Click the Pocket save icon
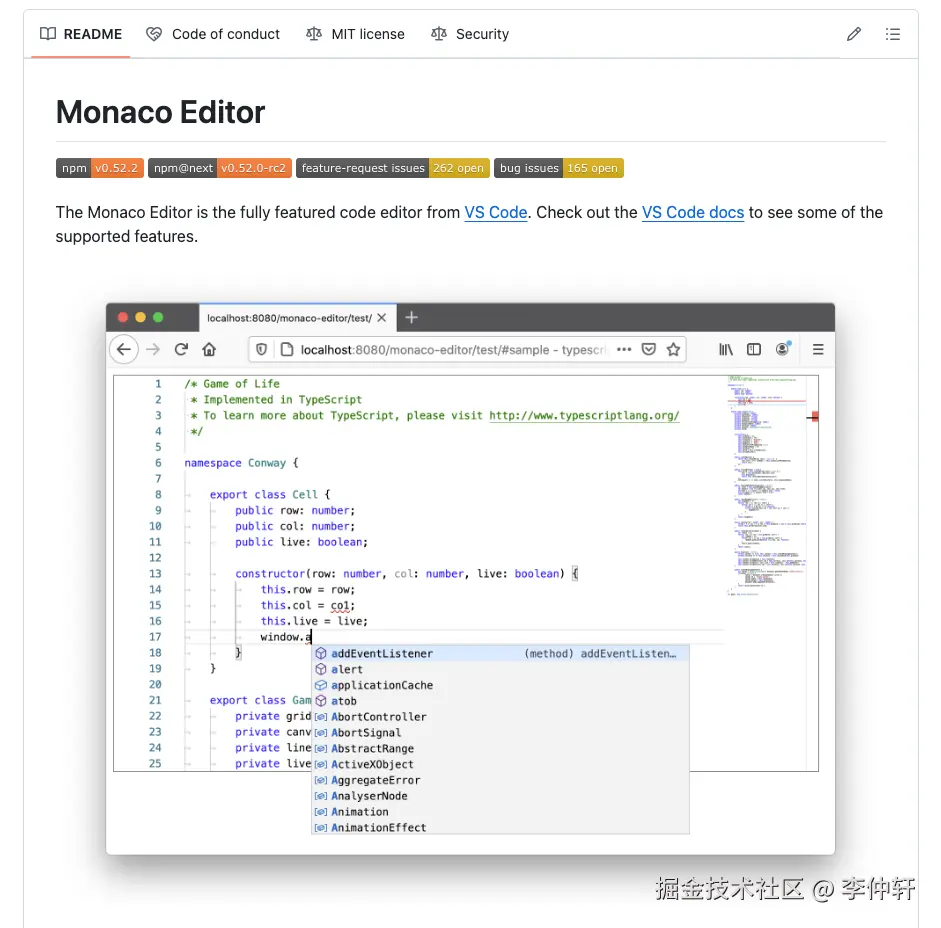Viewport: 941px width, 928px height. point(649,349)
